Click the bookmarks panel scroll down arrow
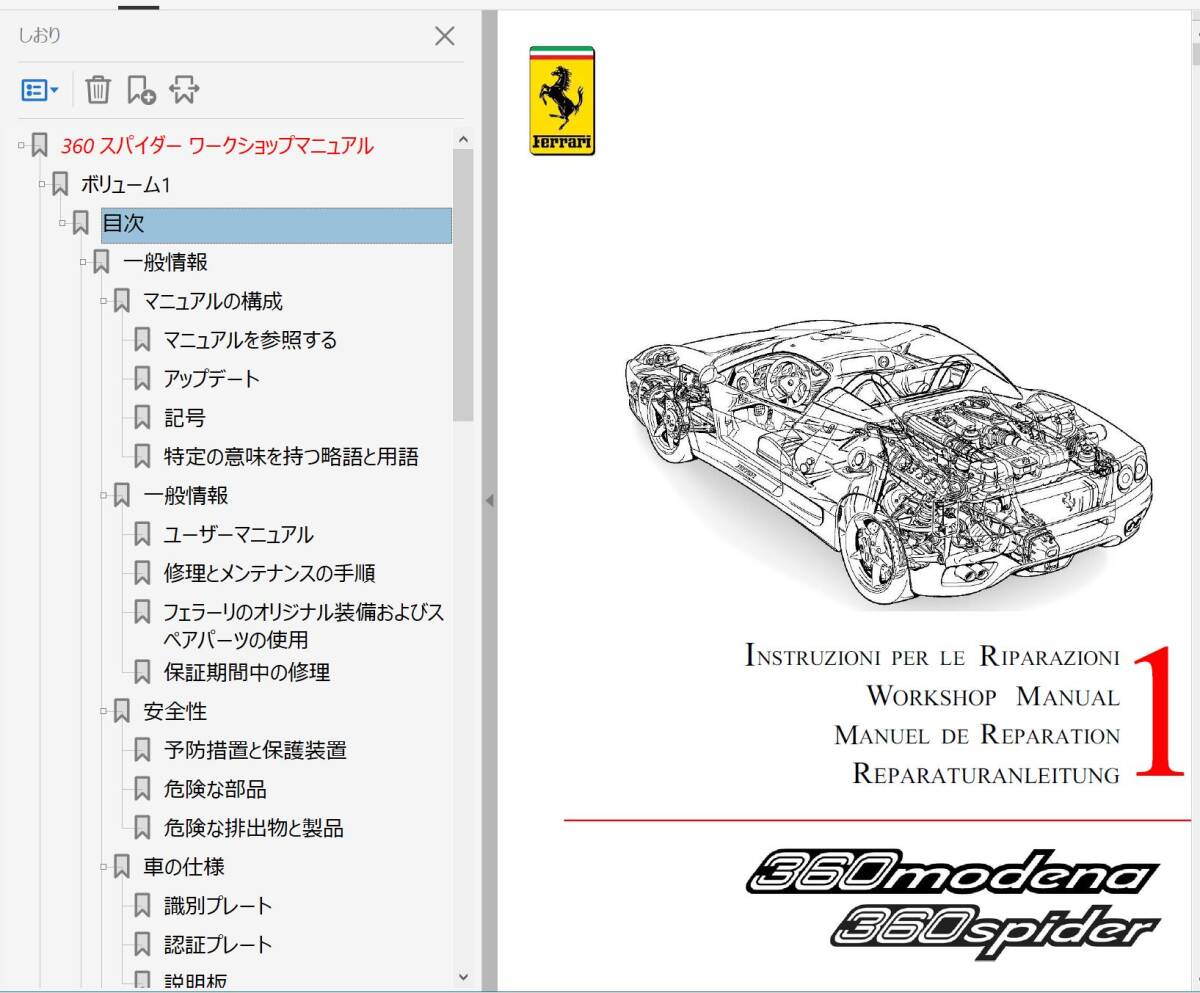 click(463, 977)
